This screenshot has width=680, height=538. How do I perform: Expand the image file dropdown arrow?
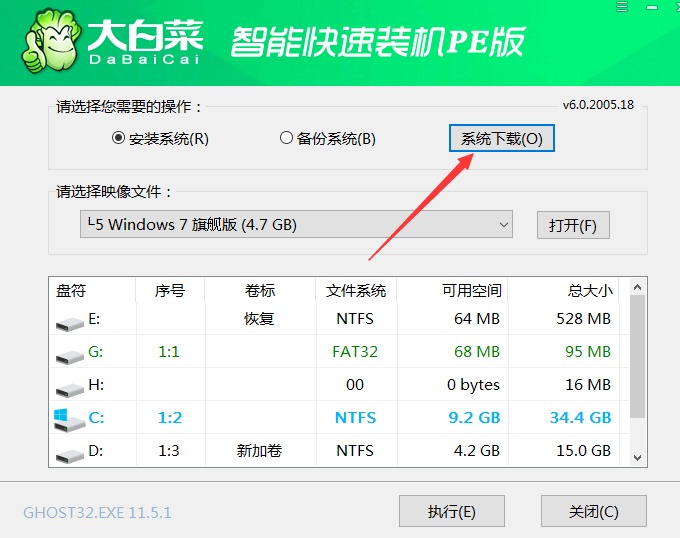pos(503,225)
